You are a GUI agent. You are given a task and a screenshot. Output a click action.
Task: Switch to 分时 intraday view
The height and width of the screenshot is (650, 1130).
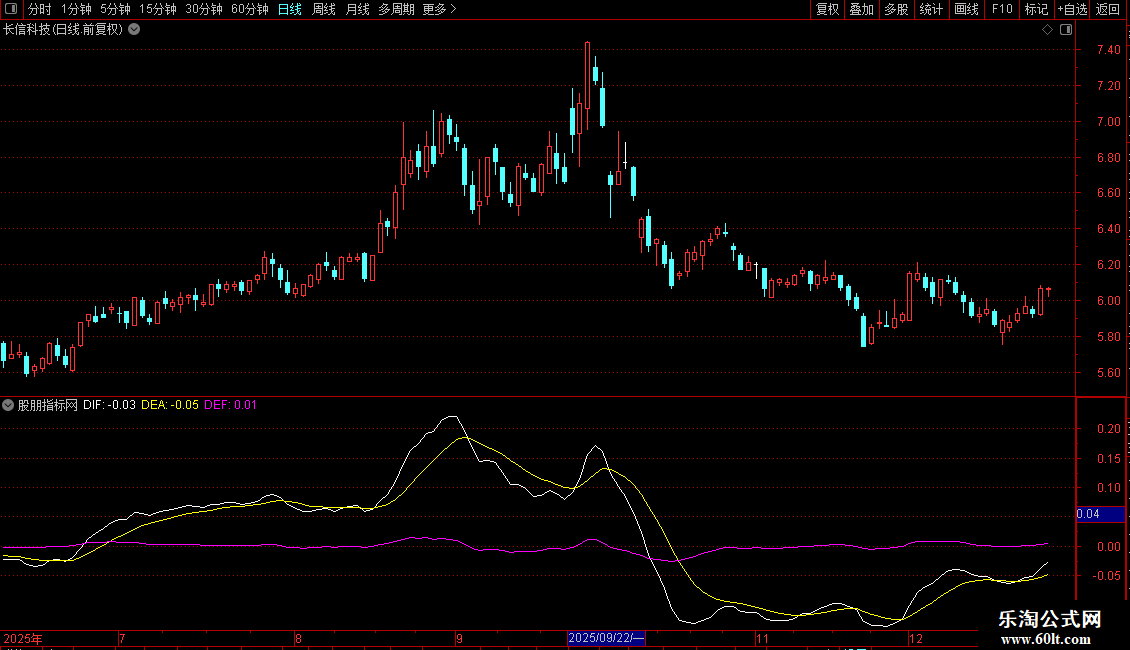[x=40, y=9]
